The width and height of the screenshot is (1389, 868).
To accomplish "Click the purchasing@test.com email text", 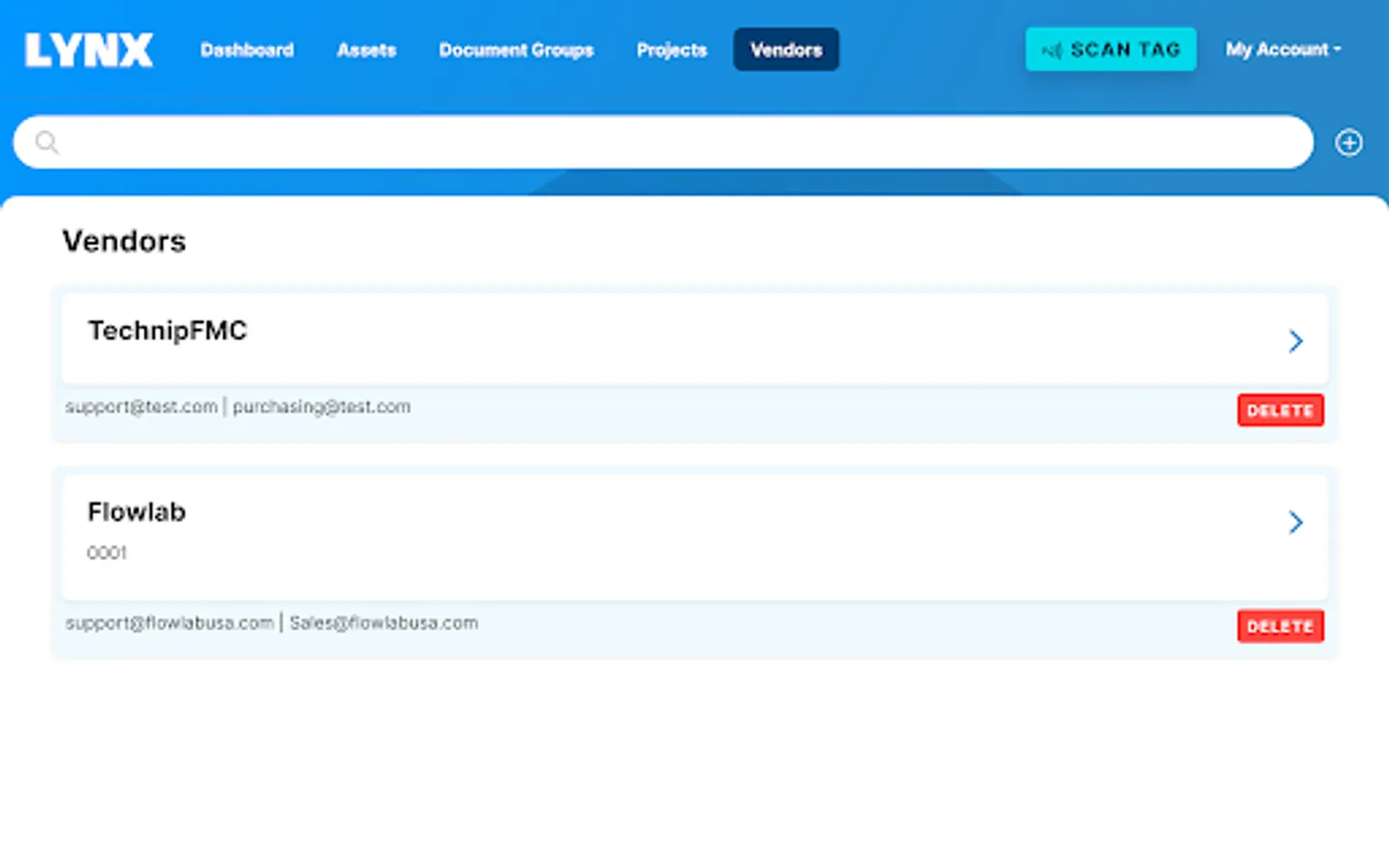I will (x=320, y=406).
